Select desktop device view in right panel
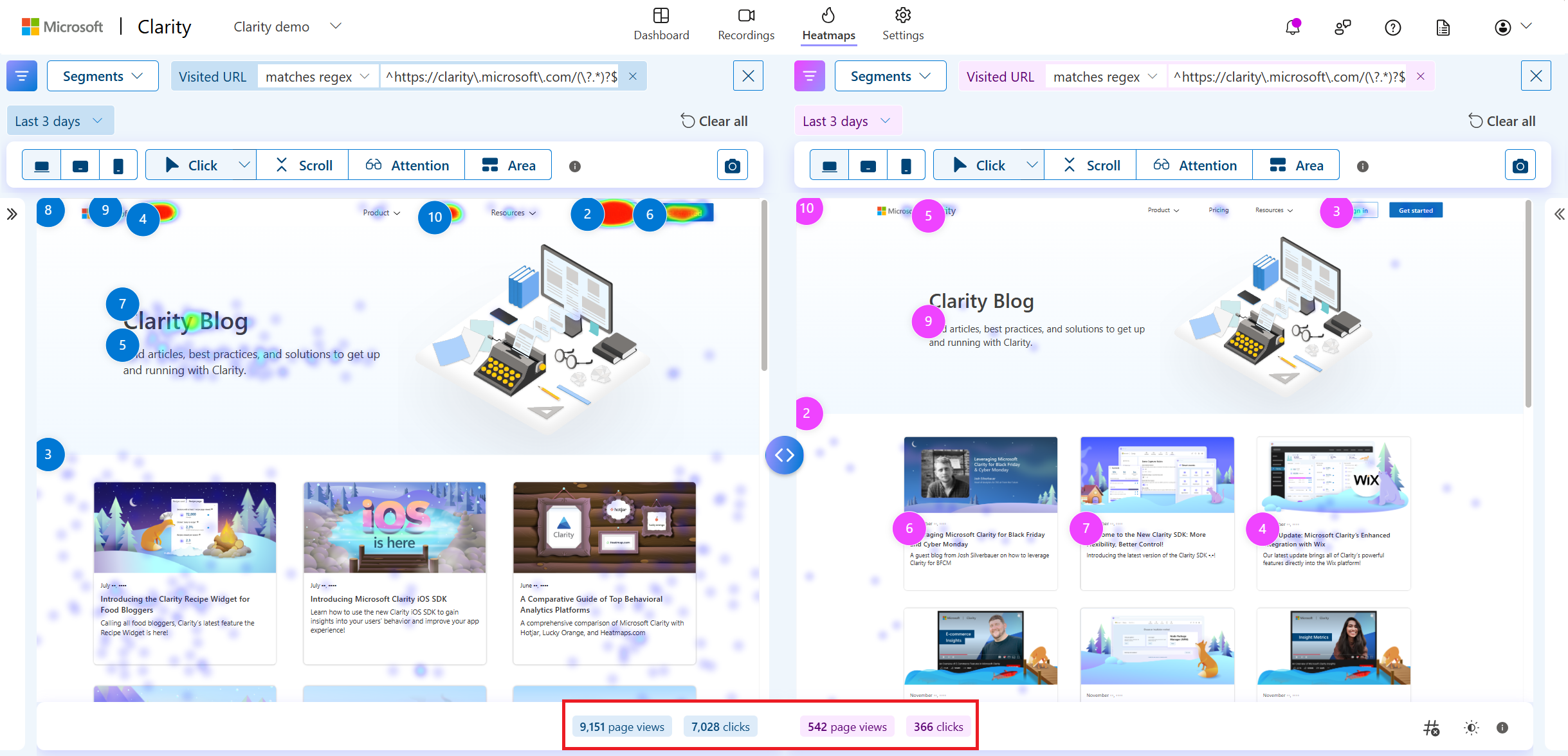1568x756 pixels. coord(830,165)
